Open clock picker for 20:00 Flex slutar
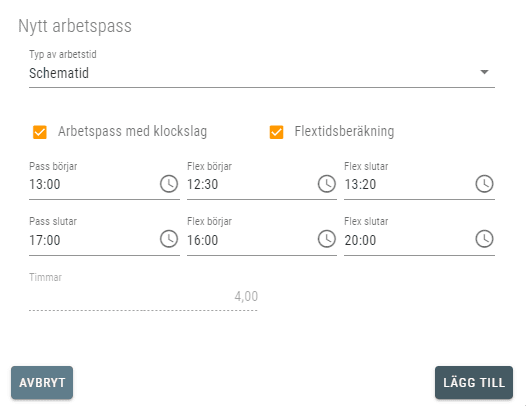This screenshot has width=526, height=406. point(484,239)
